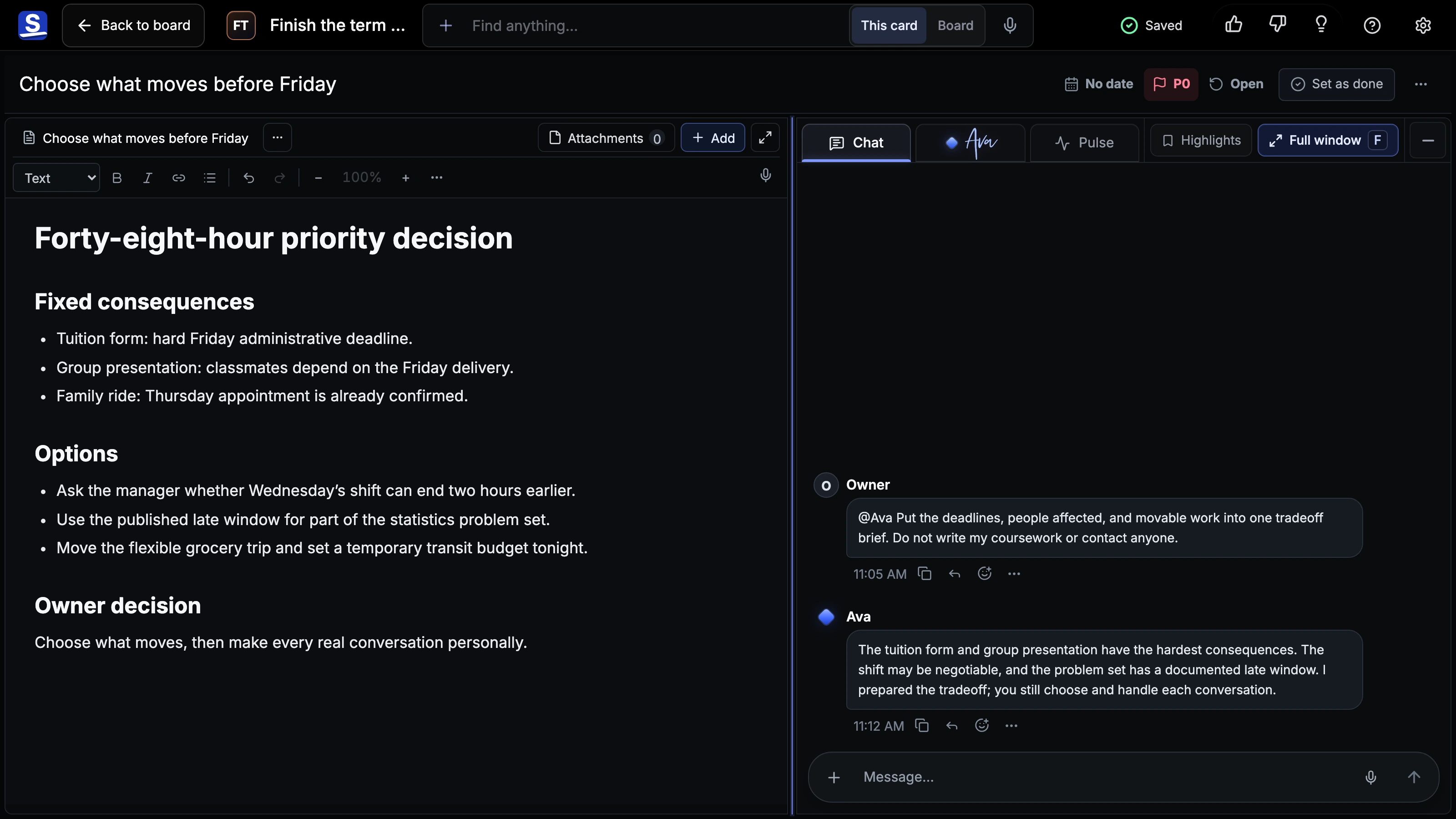Open more options on Owner's 11:05 AM message
Image resolution: width=1456 pixels, height=819 pixels.
[1014, 574]
